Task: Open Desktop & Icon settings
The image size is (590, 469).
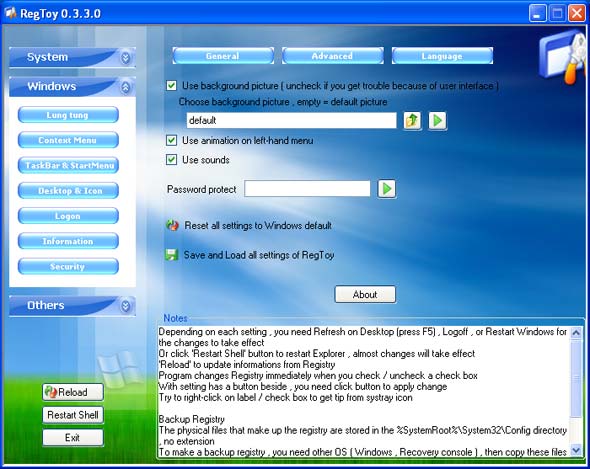Action: [68, 191]
